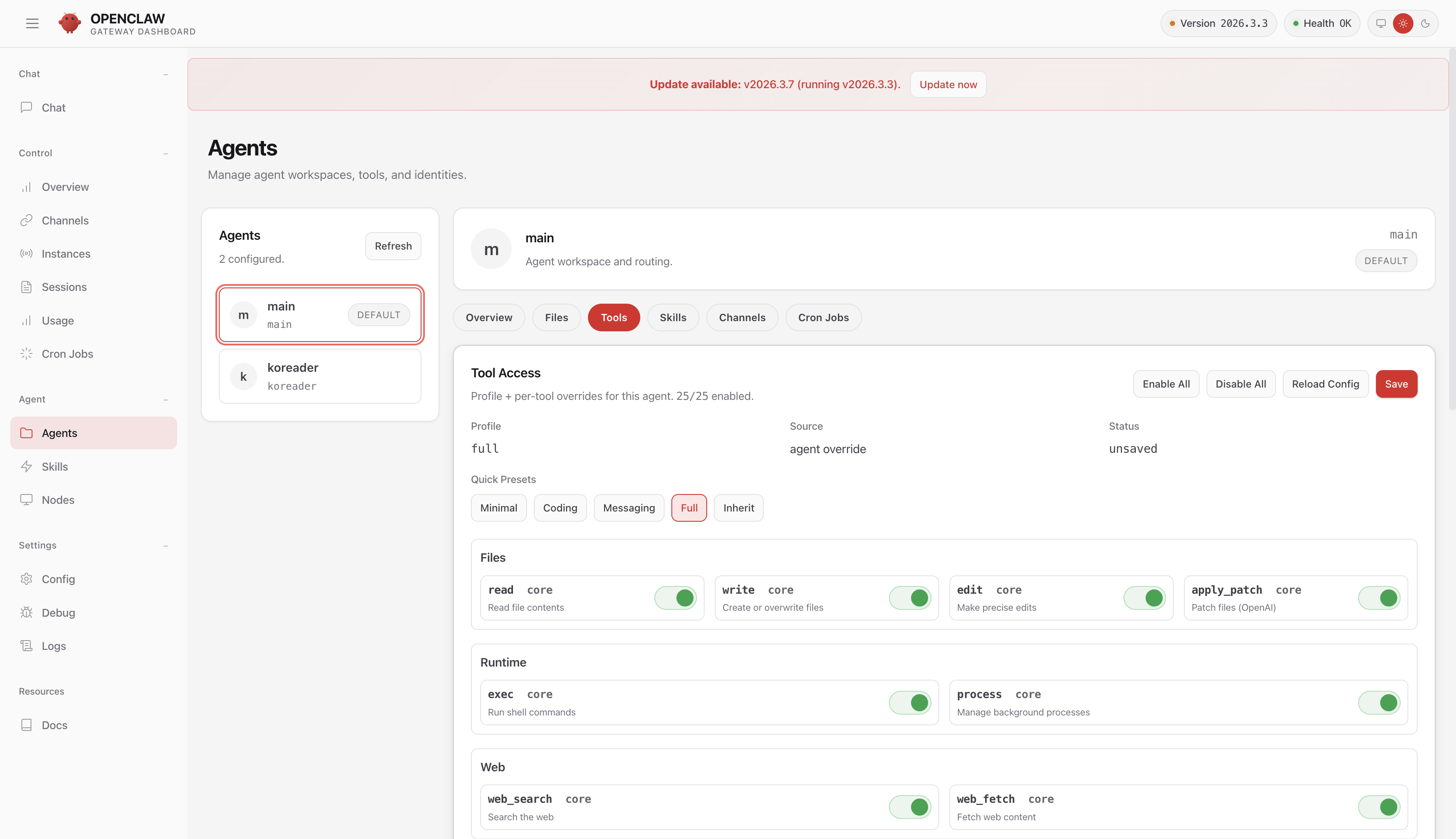The width and height of the screenshot is (1456, 839).
Task: Disable the exec shell commands toggle
Action: pos(910,702)
